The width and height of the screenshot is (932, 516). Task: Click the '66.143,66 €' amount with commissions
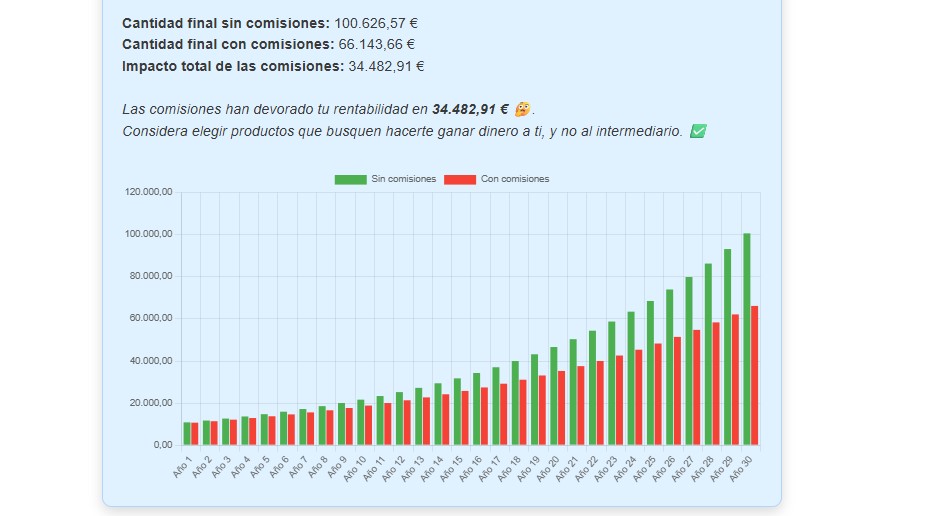click(376, 45)
